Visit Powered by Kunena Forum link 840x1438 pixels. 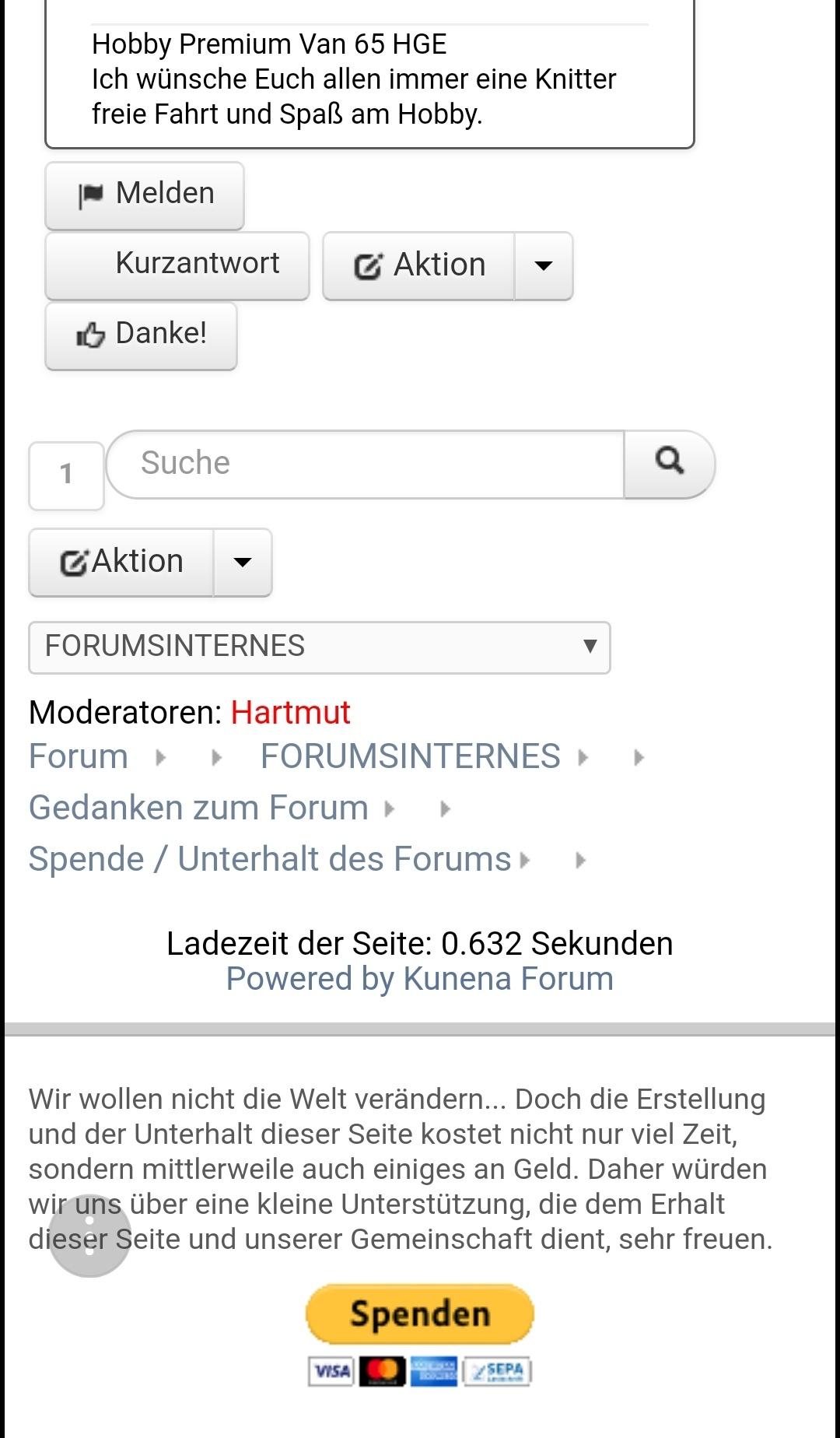pos(419,979)
